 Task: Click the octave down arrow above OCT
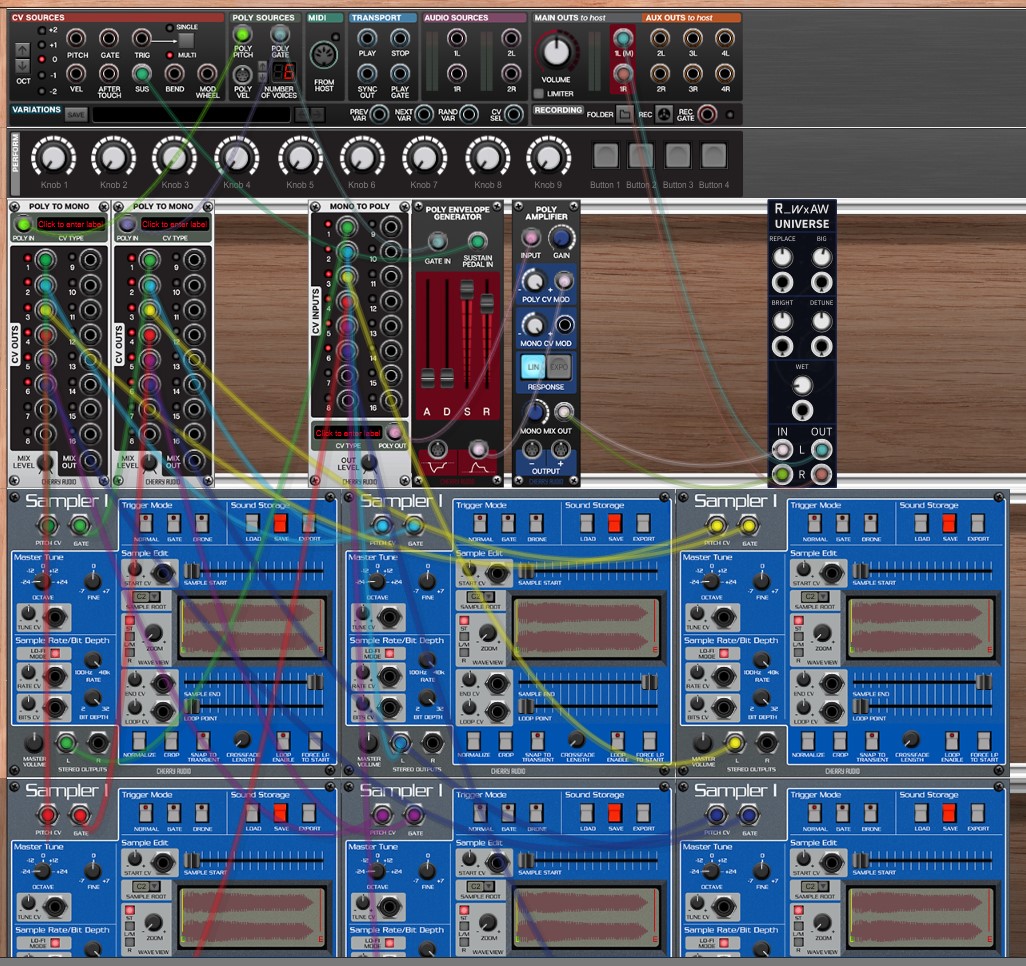(x=23, y=65)
